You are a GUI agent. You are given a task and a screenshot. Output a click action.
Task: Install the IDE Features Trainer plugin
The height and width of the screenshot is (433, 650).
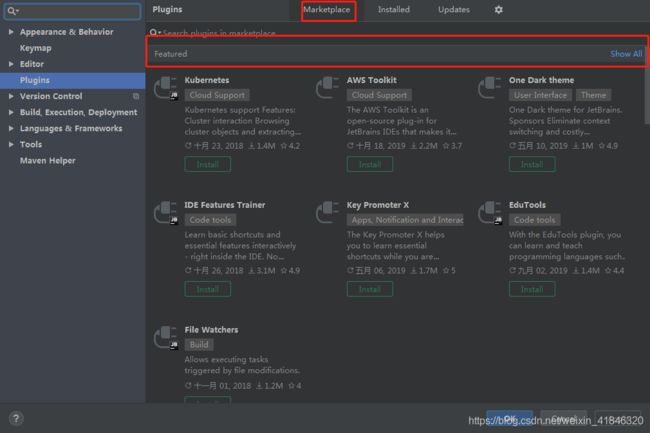[x=207, y=289]
